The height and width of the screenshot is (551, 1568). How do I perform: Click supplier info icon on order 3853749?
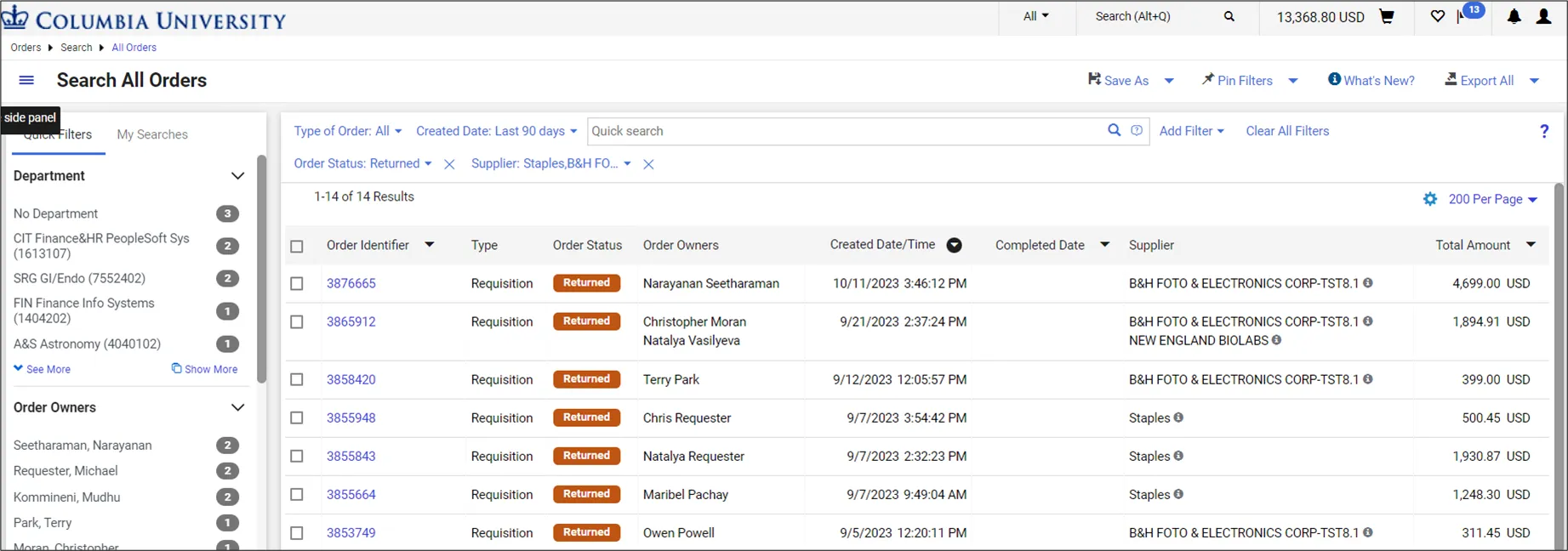click(x=1368, y=532)
